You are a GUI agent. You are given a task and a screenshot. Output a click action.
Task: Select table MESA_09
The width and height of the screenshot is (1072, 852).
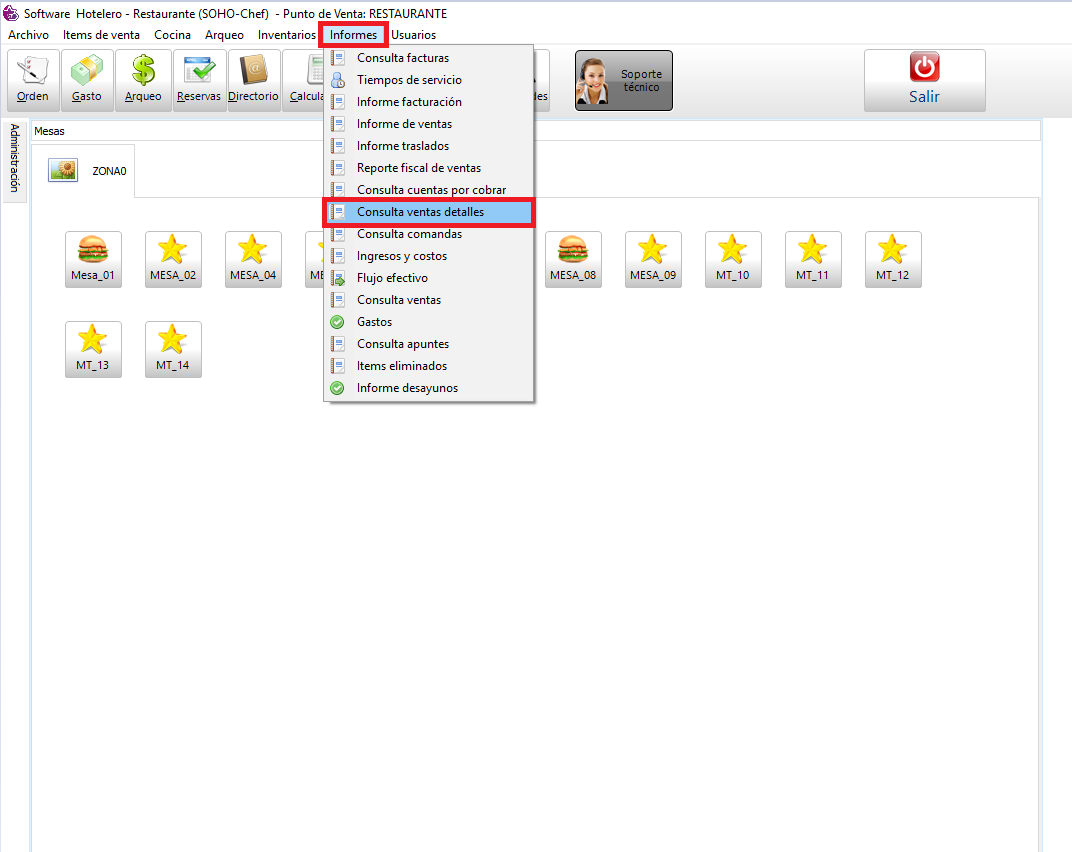[x=653, y=259]
